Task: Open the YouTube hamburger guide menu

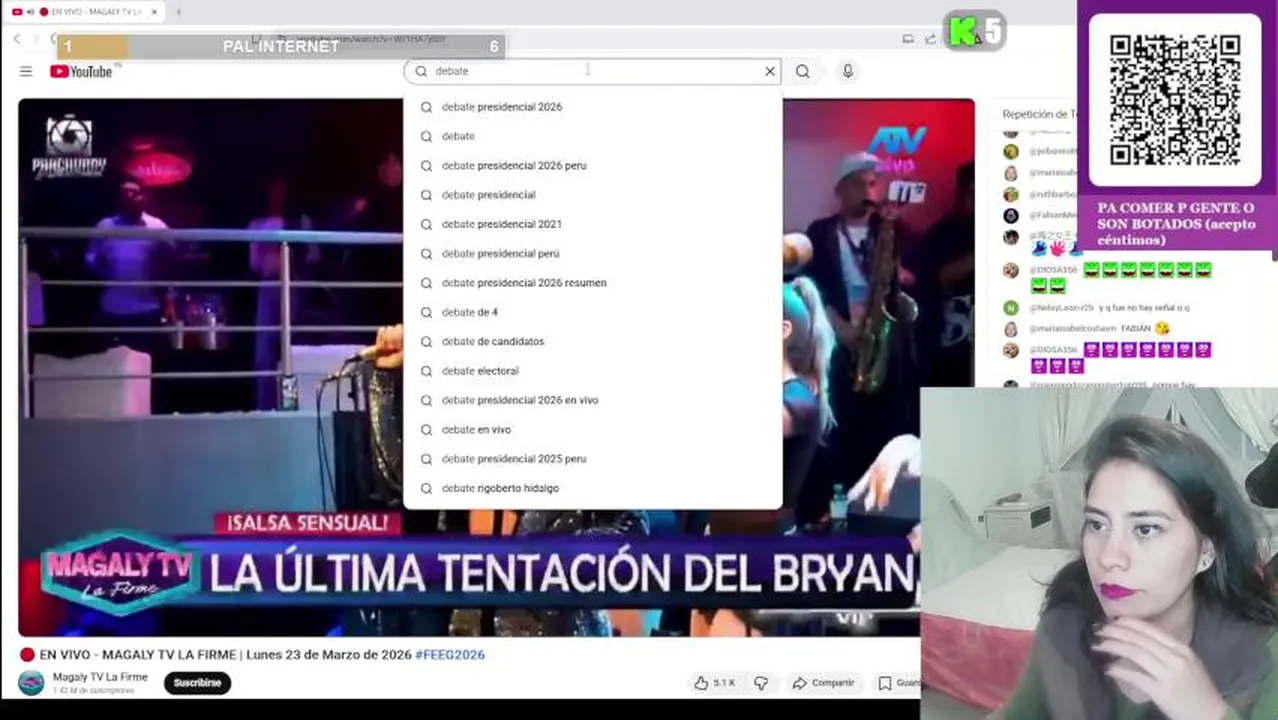Action: click(26, 71)
